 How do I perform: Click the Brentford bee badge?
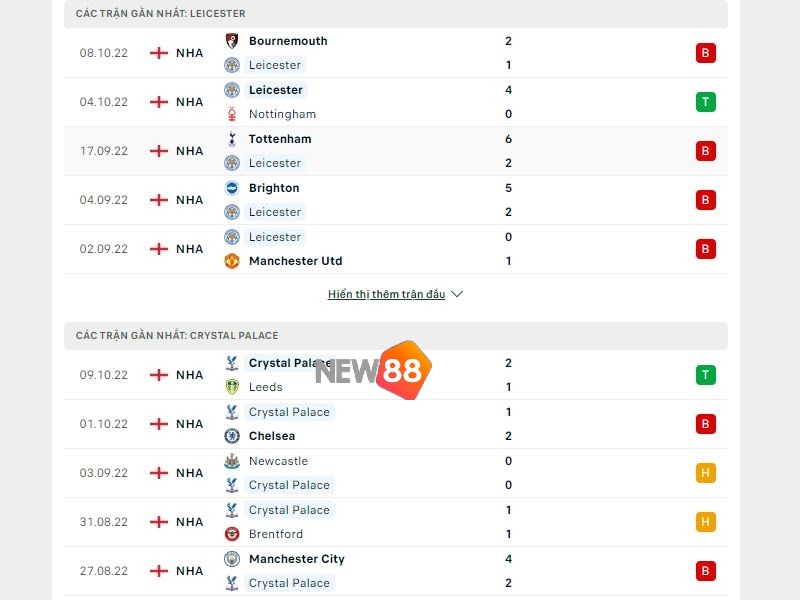(230, 534)
